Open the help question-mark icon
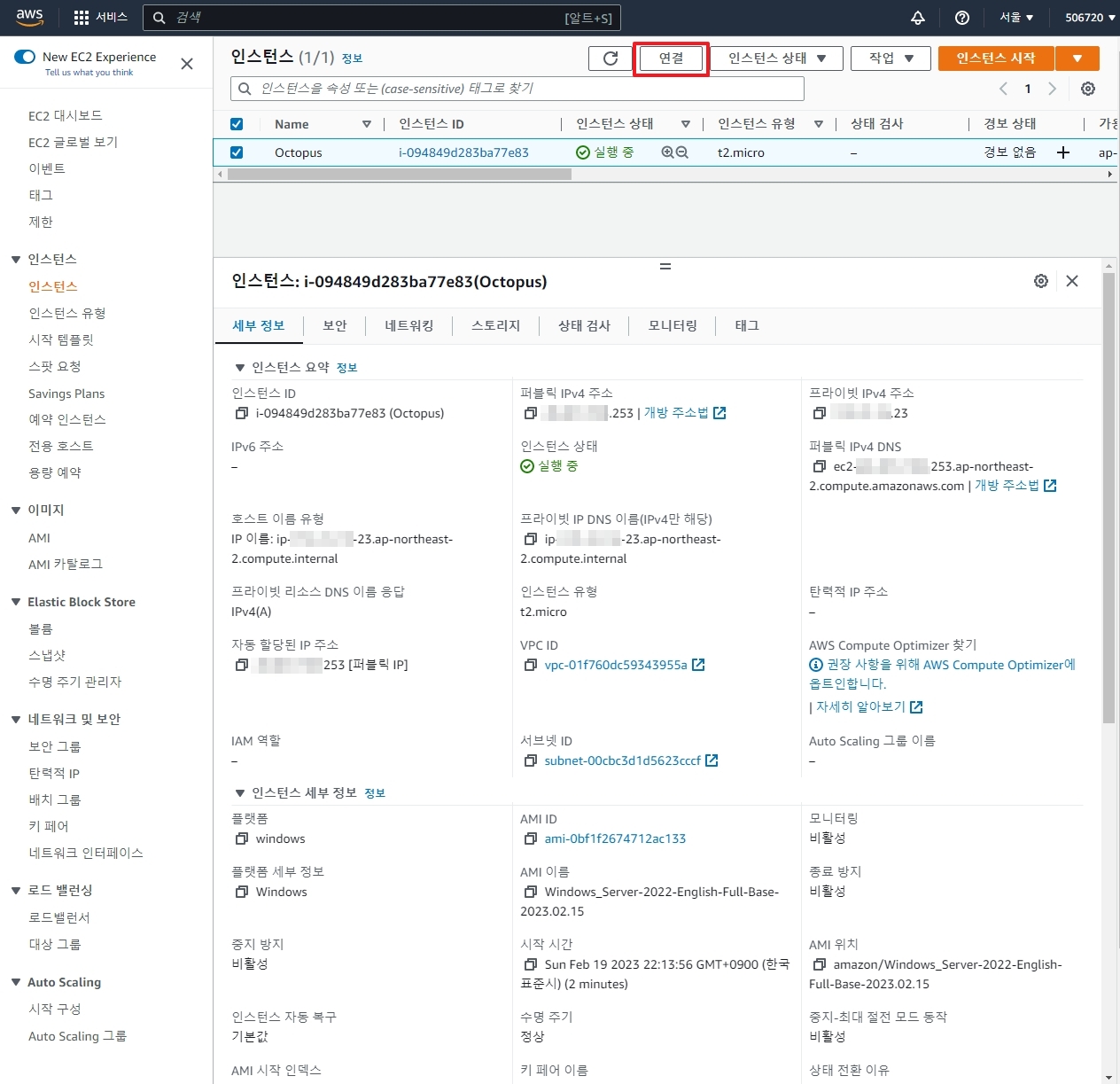 point(962,18)
